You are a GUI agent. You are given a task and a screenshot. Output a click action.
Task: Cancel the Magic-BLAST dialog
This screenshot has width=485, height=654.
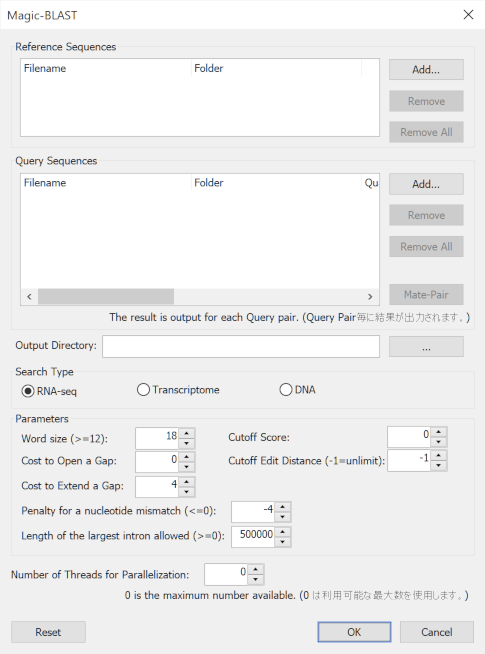pos(437,632)
